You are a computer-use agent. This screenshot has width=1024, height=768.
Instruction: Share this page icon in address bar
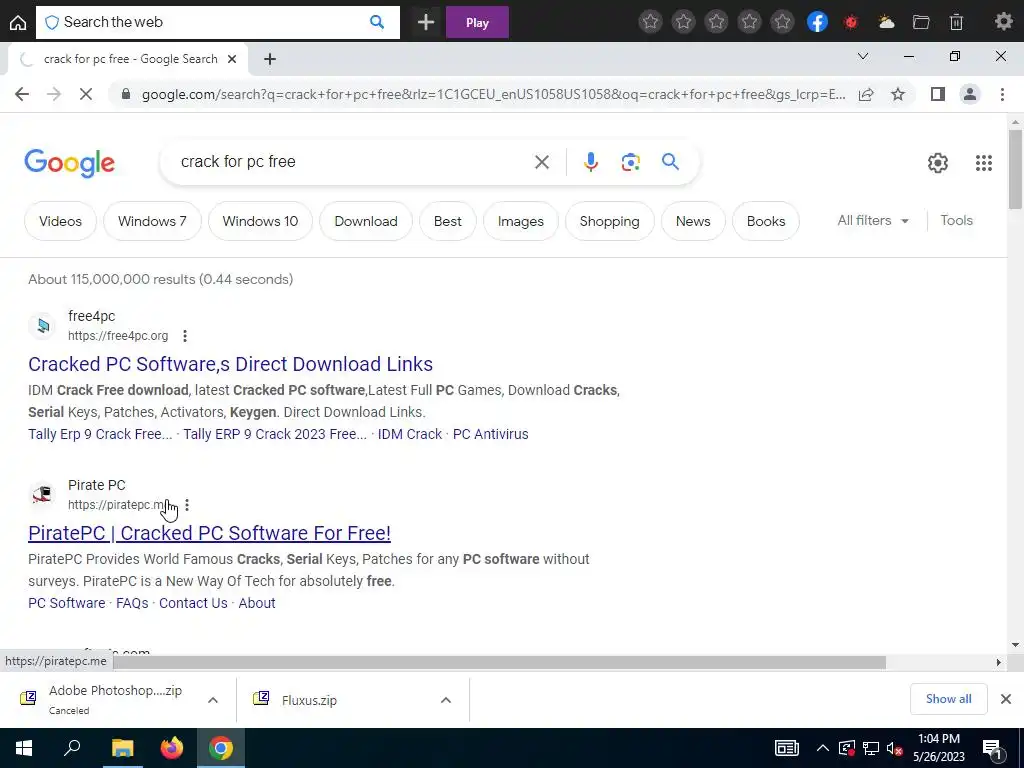[866, 94]
